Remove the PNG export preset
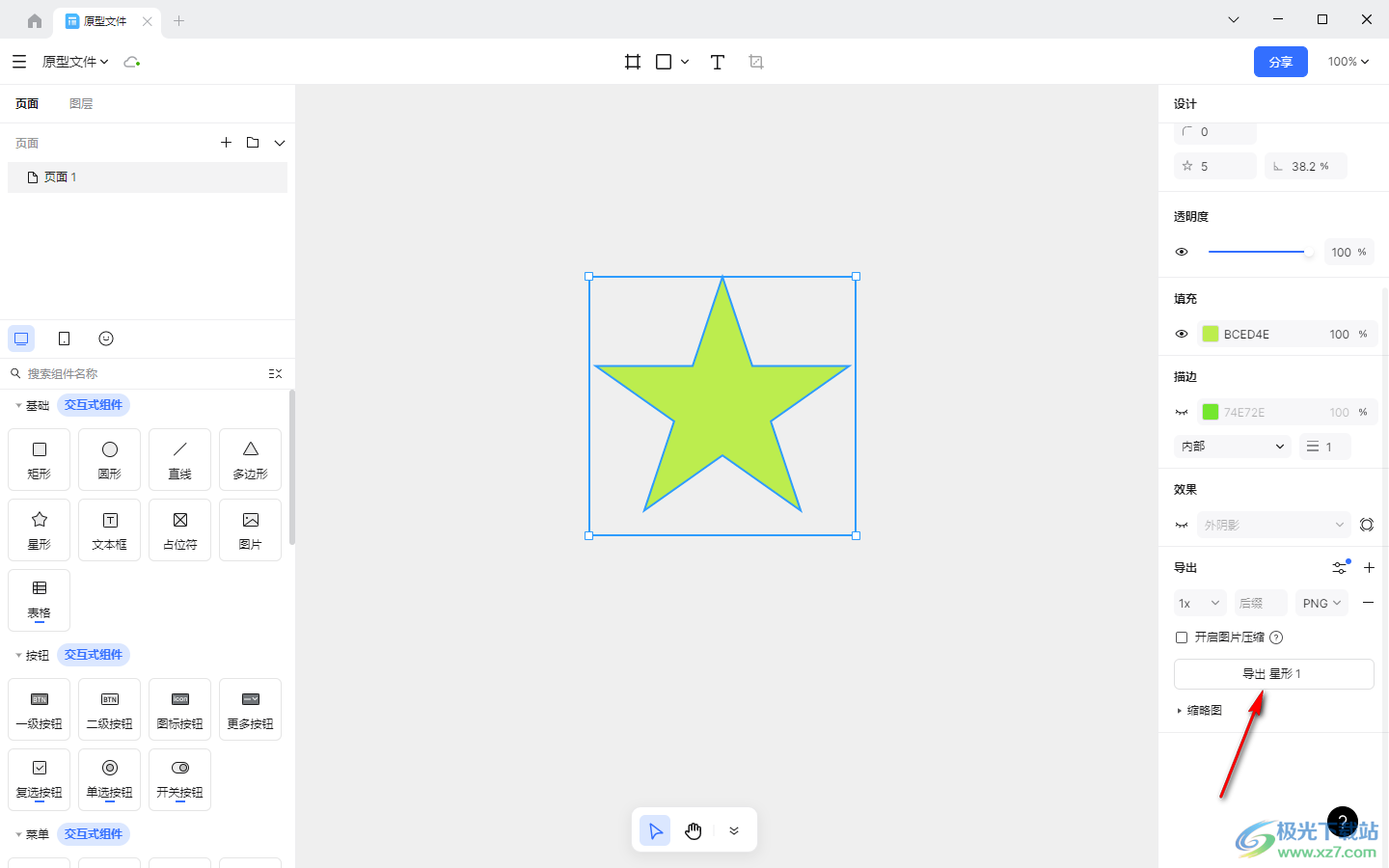This screenshot has width=1389, height=868. click(x=1368, y=603)
